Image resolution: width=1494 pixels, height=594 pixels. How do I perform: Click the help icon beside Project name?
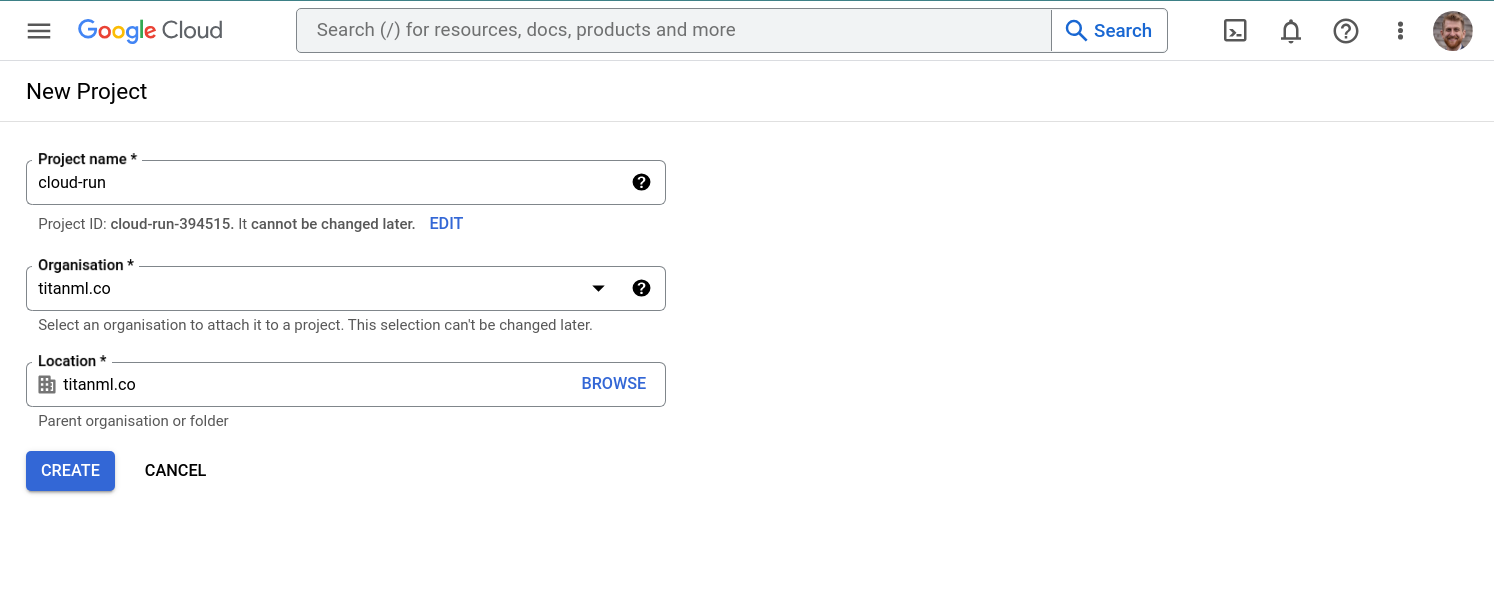coord(641,182)
